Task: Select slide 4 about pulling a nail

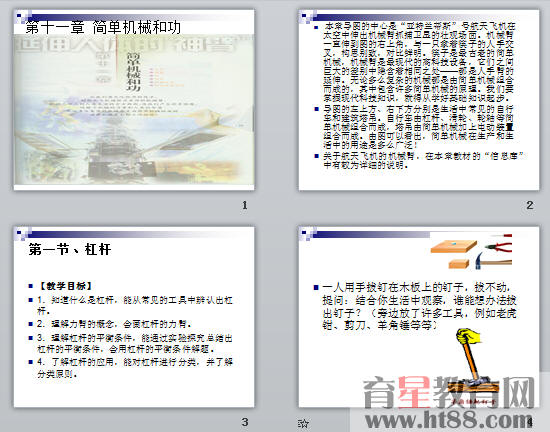Action: (419, 317)
